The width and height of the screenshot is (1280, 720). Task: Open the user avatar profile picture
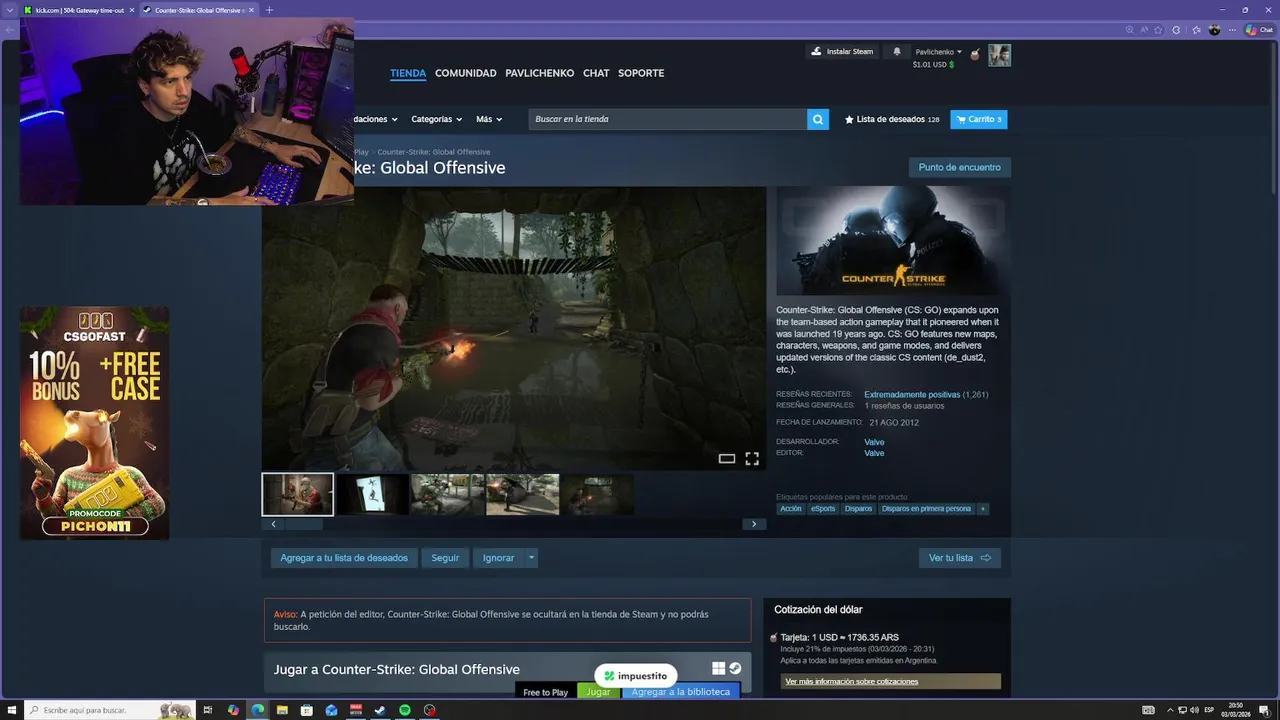999,55
